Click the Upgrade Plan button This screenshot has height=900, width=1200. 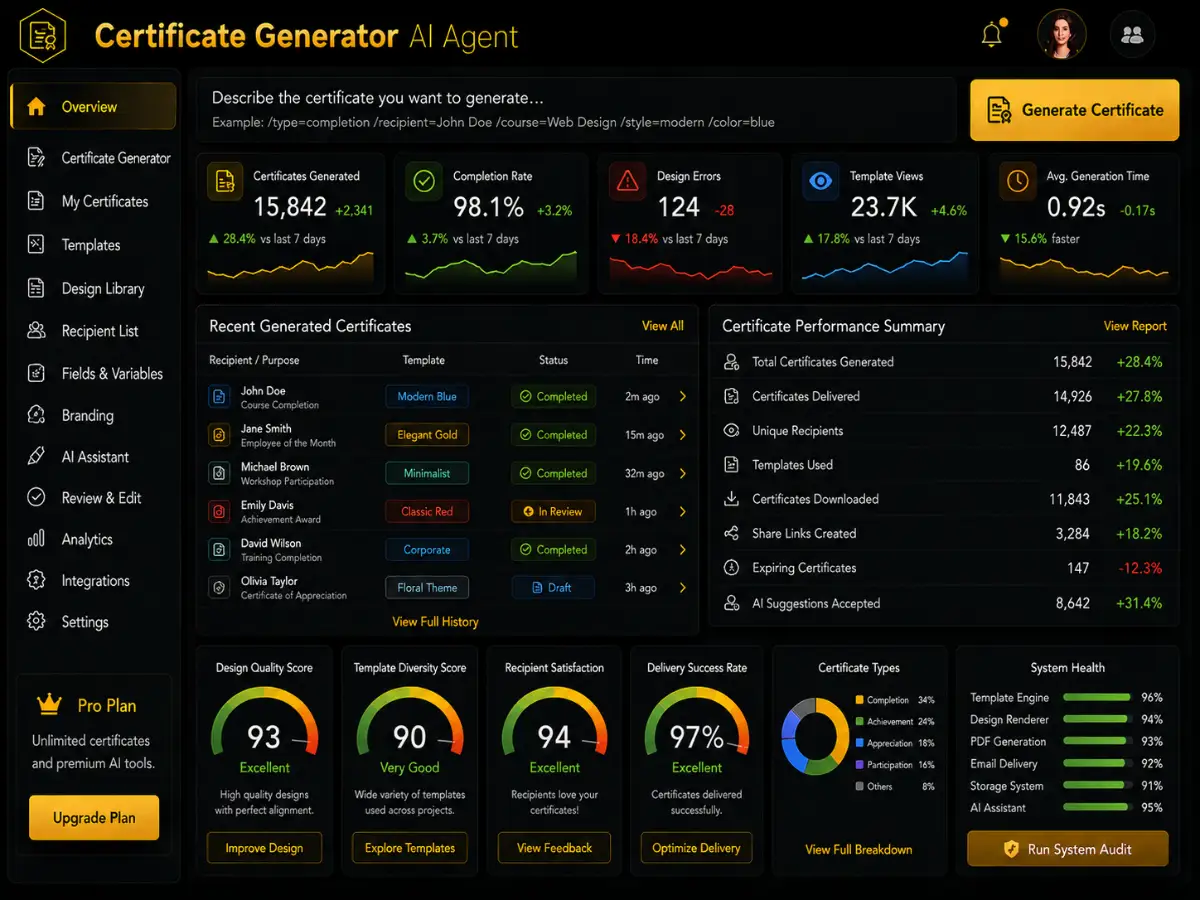click(94, 818)
